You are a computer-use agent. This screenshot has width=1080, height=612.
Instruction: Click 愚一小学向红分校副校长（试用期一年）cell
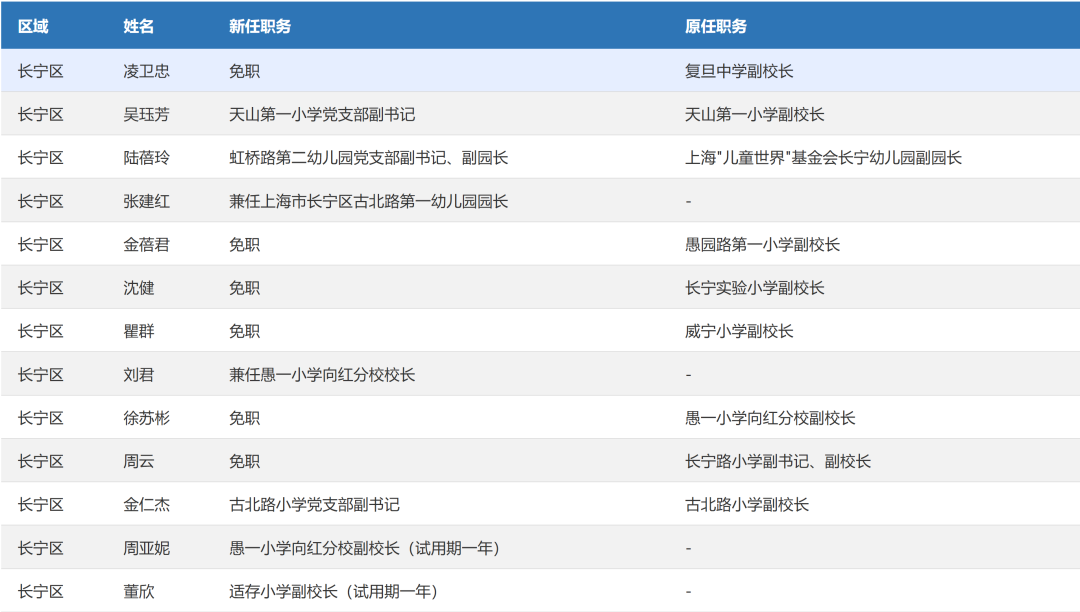[x=364, y=548]
